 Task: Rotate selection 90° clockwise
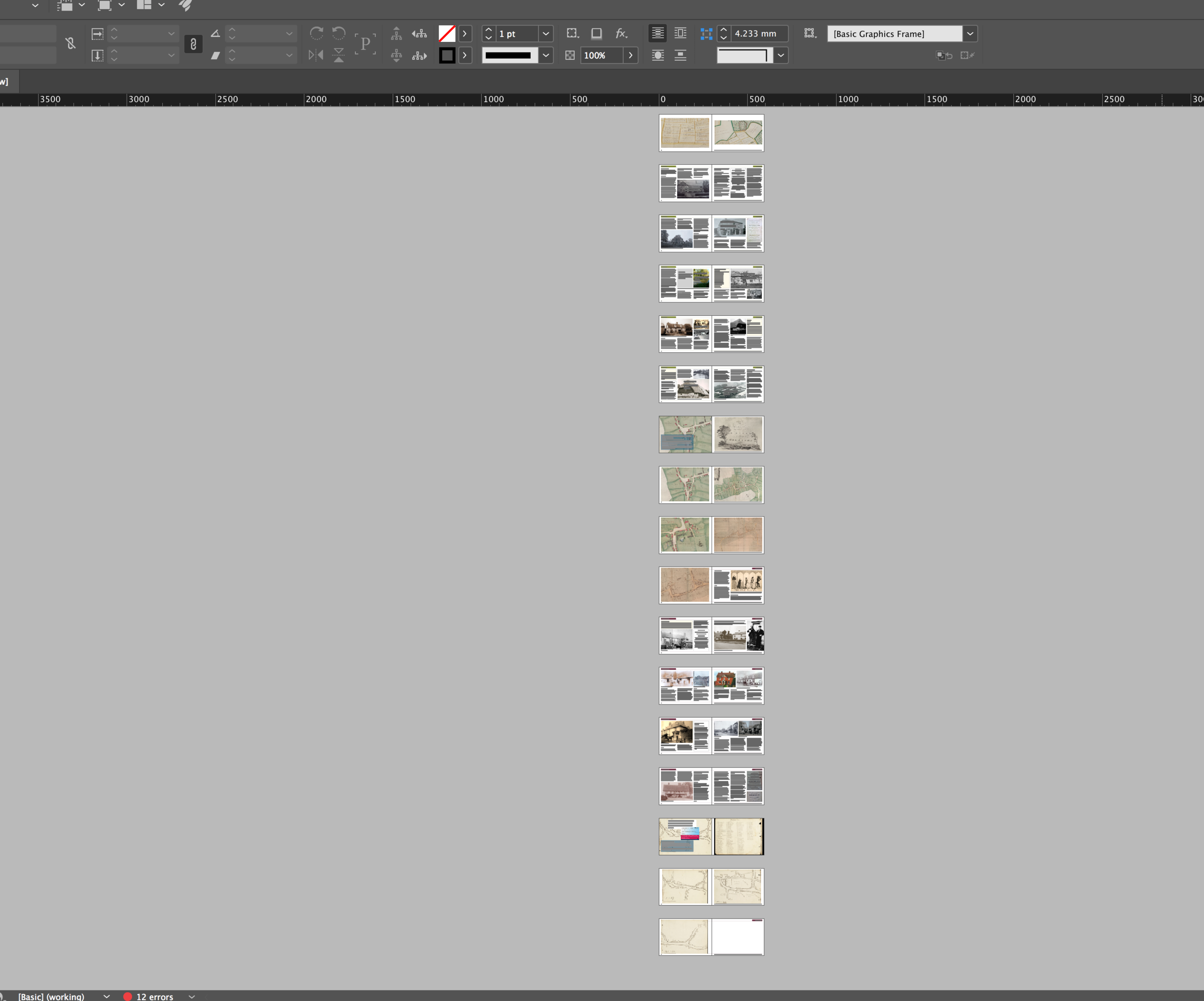pos(316,33)
